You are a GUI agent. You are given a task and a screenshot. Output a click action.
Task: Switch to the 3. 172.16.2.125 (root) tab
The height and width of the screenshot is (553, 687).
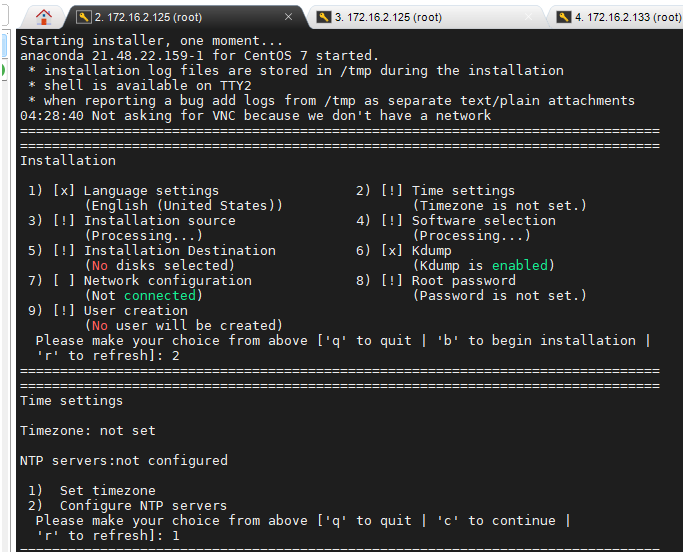[x=389, y=17]
